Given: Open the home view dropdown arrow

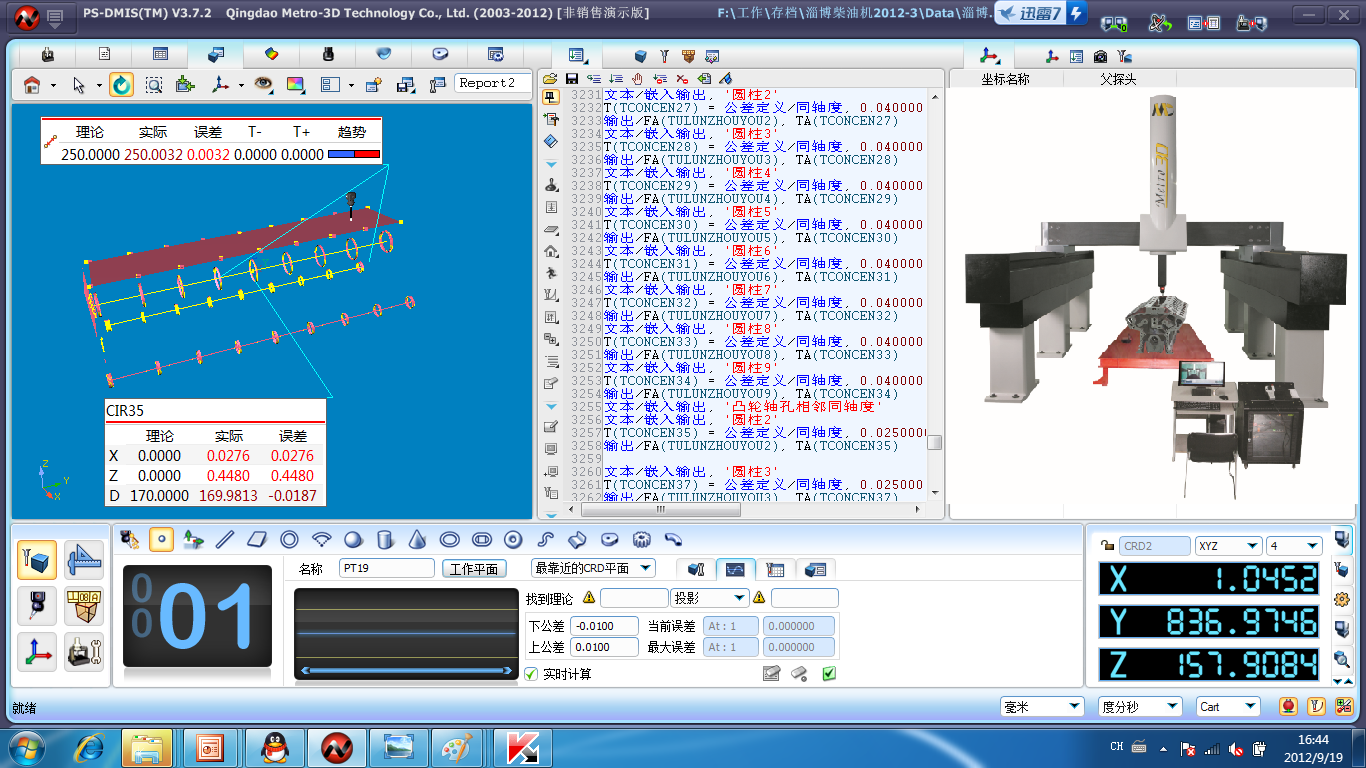Looking at the screenshot, I should click(x=53, y=86).
